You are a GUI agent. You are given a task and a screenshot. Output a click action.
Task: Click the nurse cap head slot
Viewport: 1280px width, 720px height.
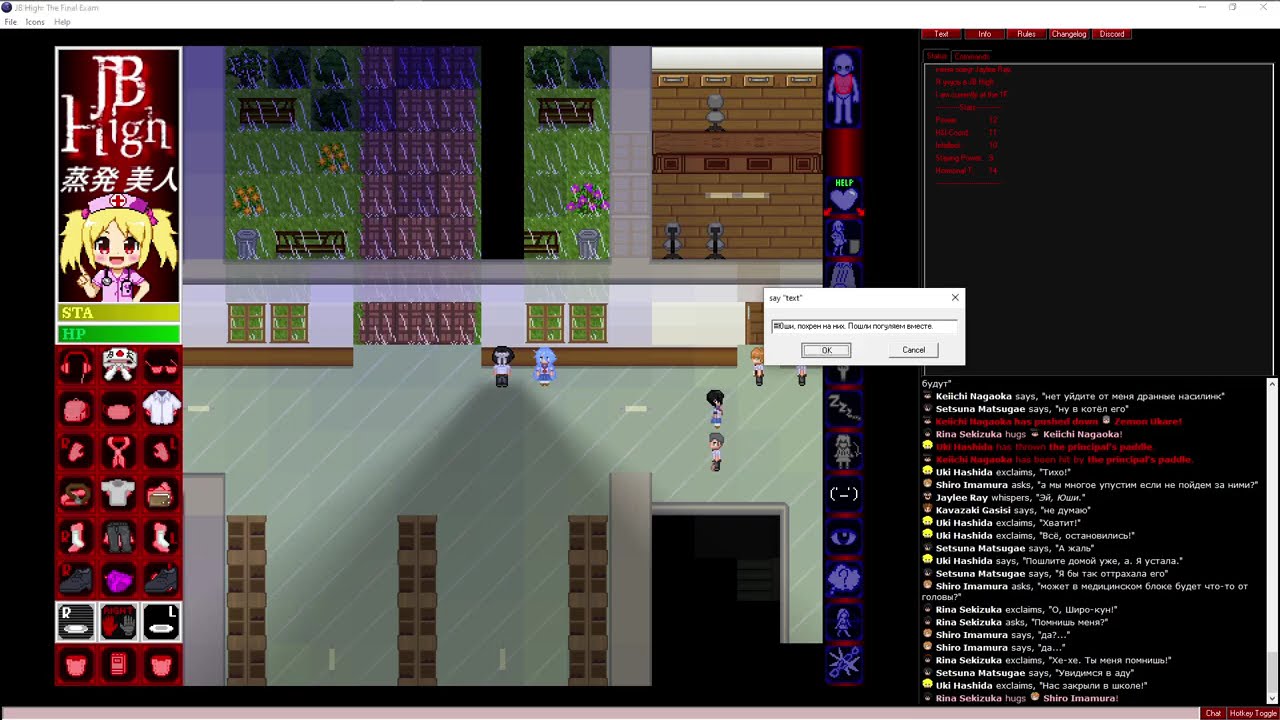119,367
